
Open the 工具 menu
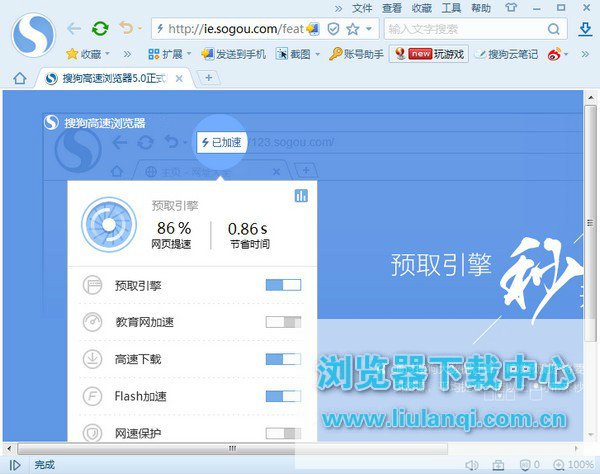(451, 8)
